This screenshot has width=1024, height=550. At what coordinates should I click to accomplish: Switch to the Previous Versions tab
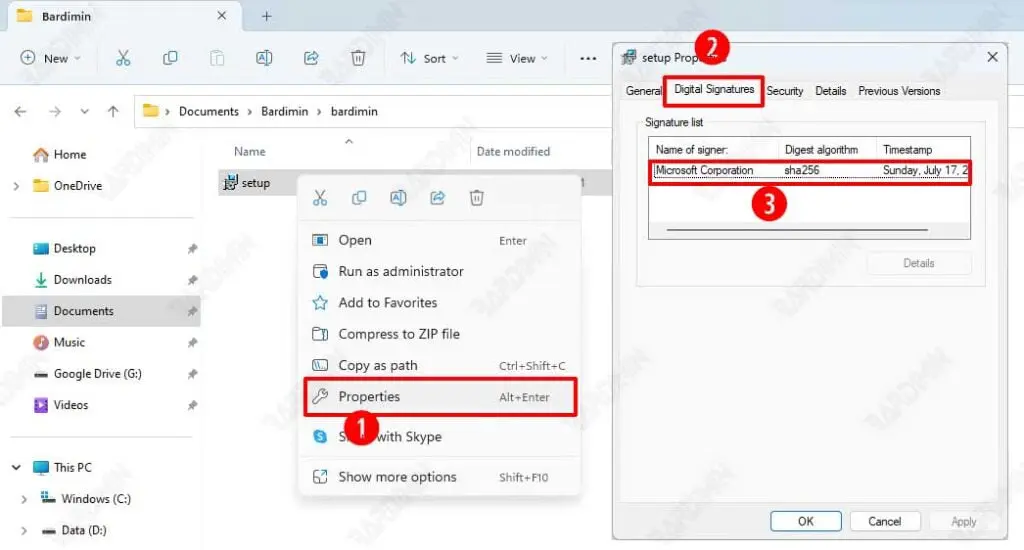pos(899,91)
